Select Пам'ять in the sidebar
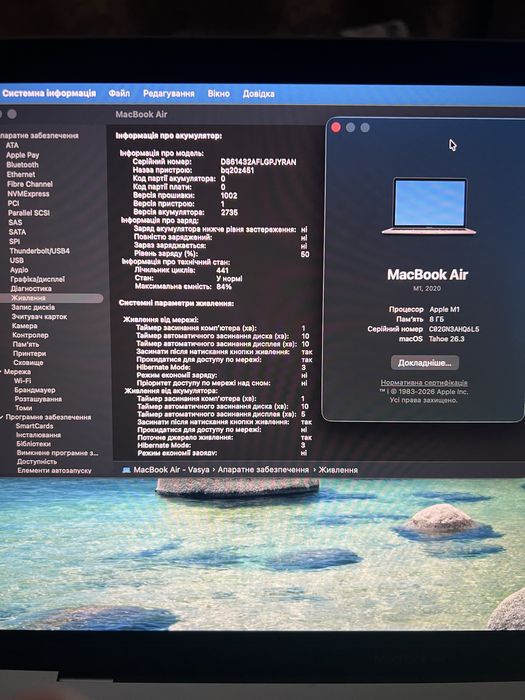 coord(26,344)
